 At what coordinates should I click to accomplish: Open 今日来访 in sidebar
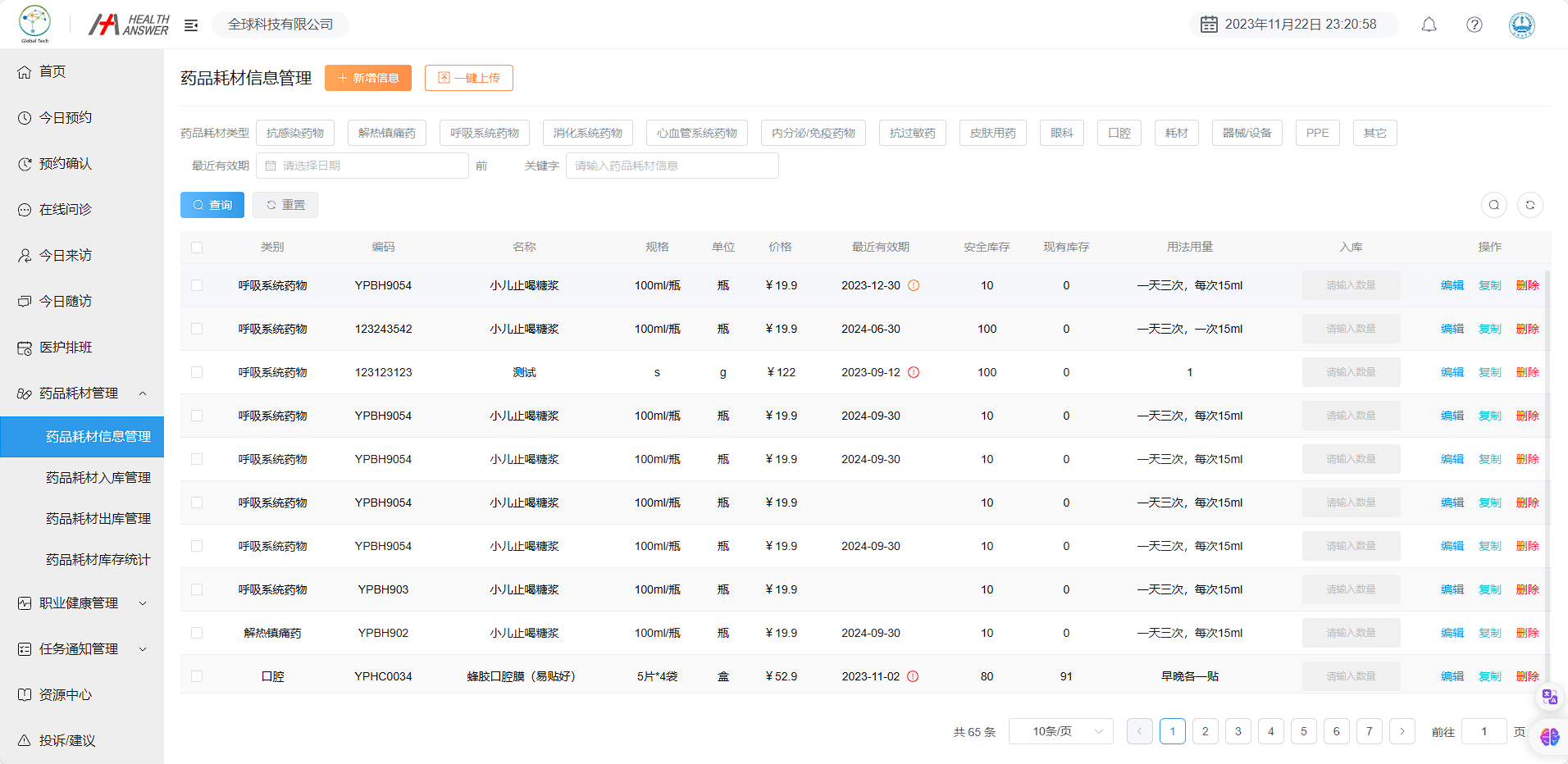click(82, 256)
